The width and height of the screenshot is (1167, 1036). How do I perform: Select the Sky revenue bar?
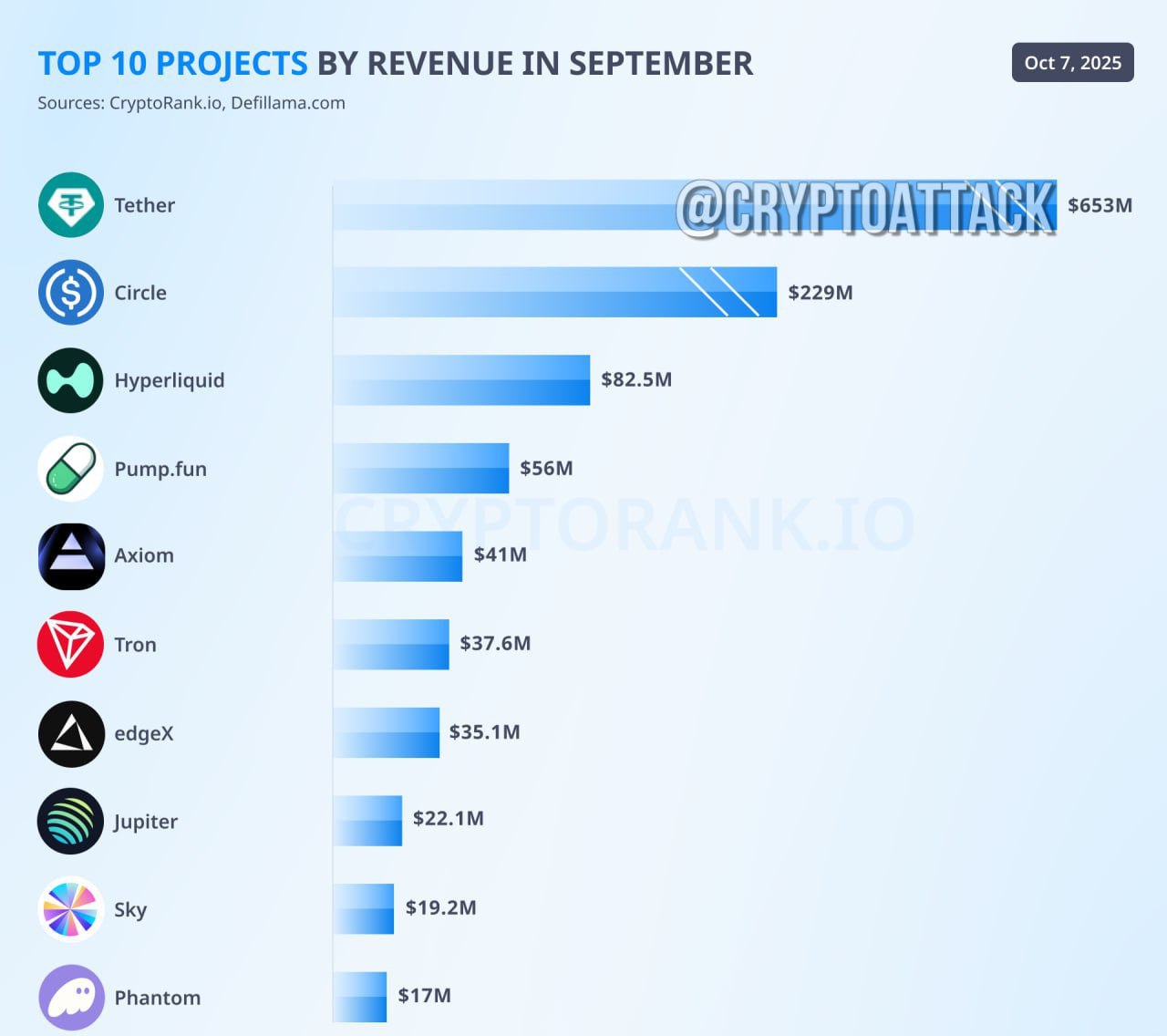coord(364,908)
